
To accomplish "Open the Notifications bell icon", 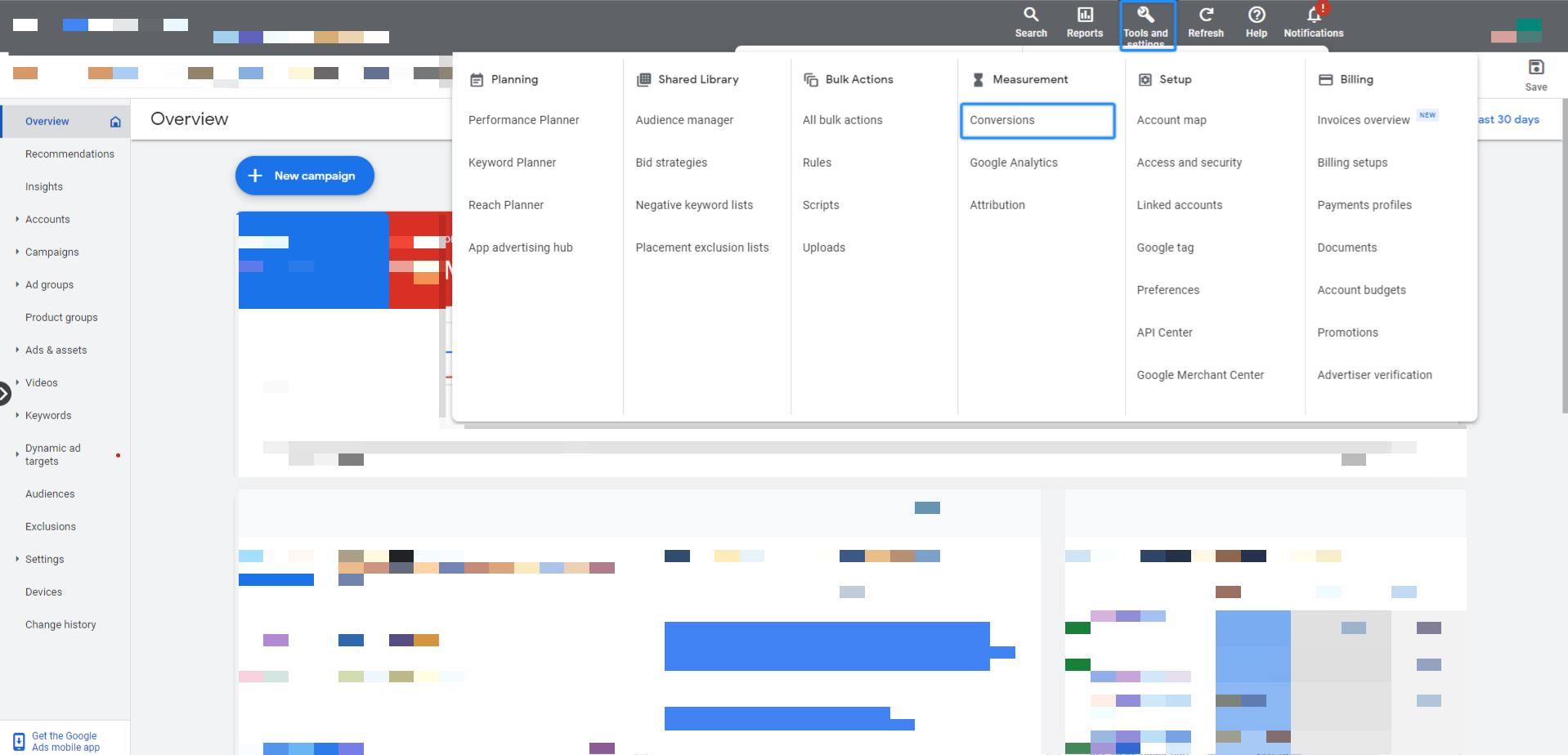I will point(1314,15).
